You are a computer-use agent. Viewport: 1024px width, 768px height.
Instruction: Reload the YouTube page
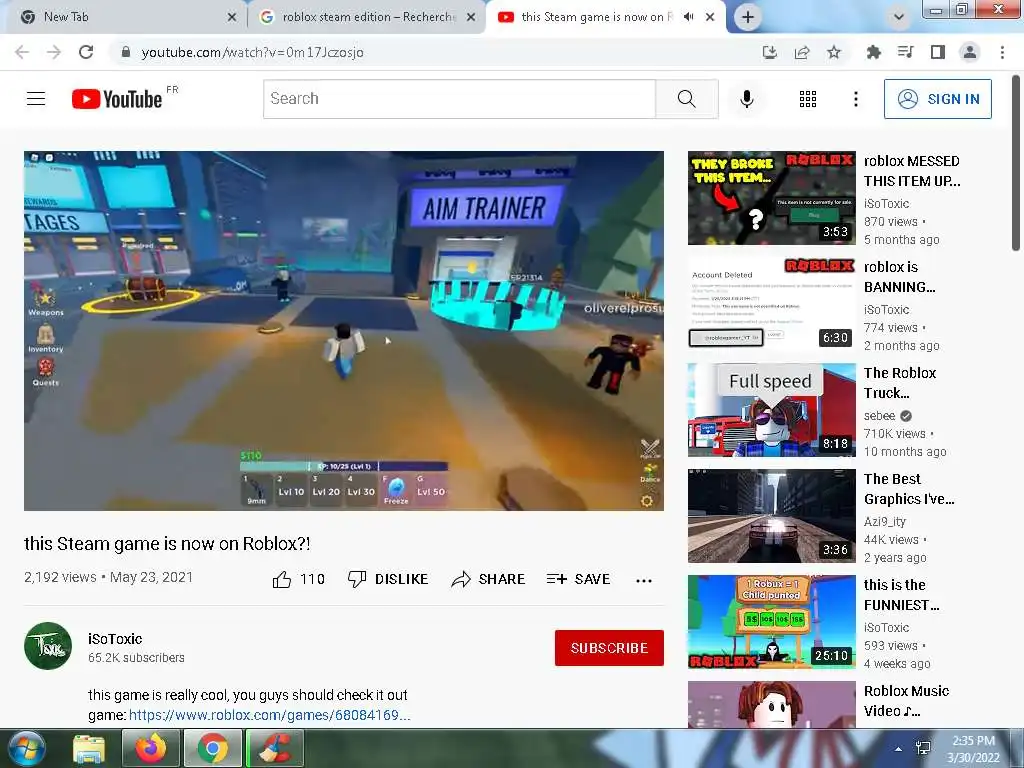(x=86, y=52)
